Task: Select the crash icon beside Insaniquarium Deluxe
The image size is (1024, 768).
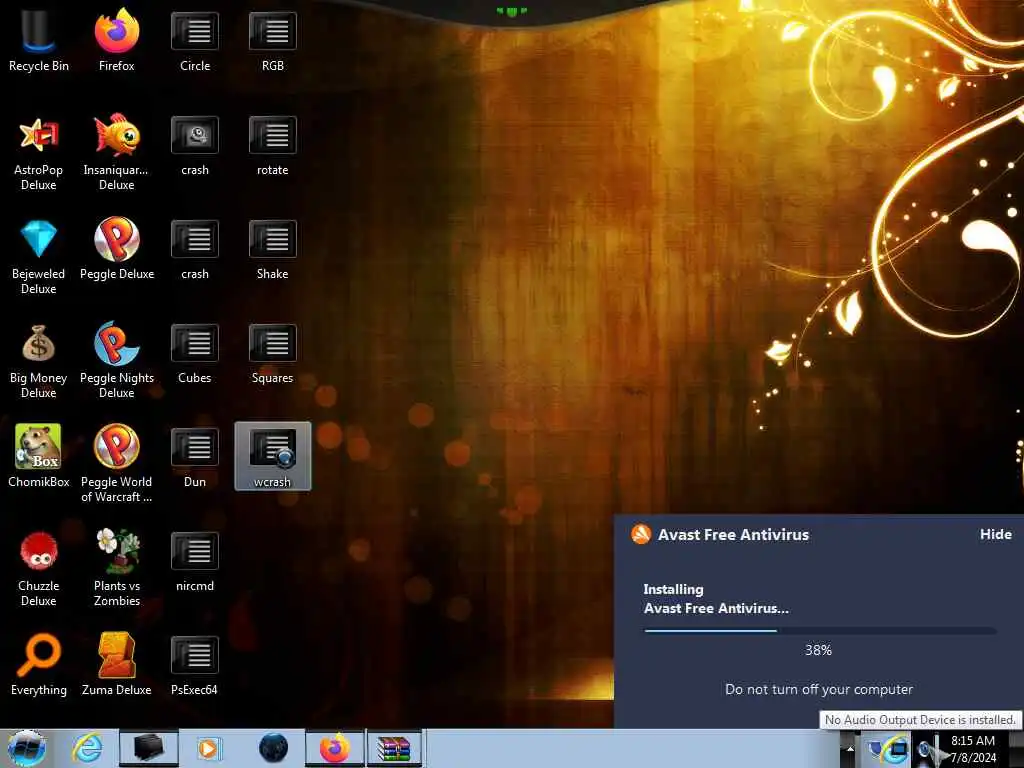Action: tap(195, 145)
